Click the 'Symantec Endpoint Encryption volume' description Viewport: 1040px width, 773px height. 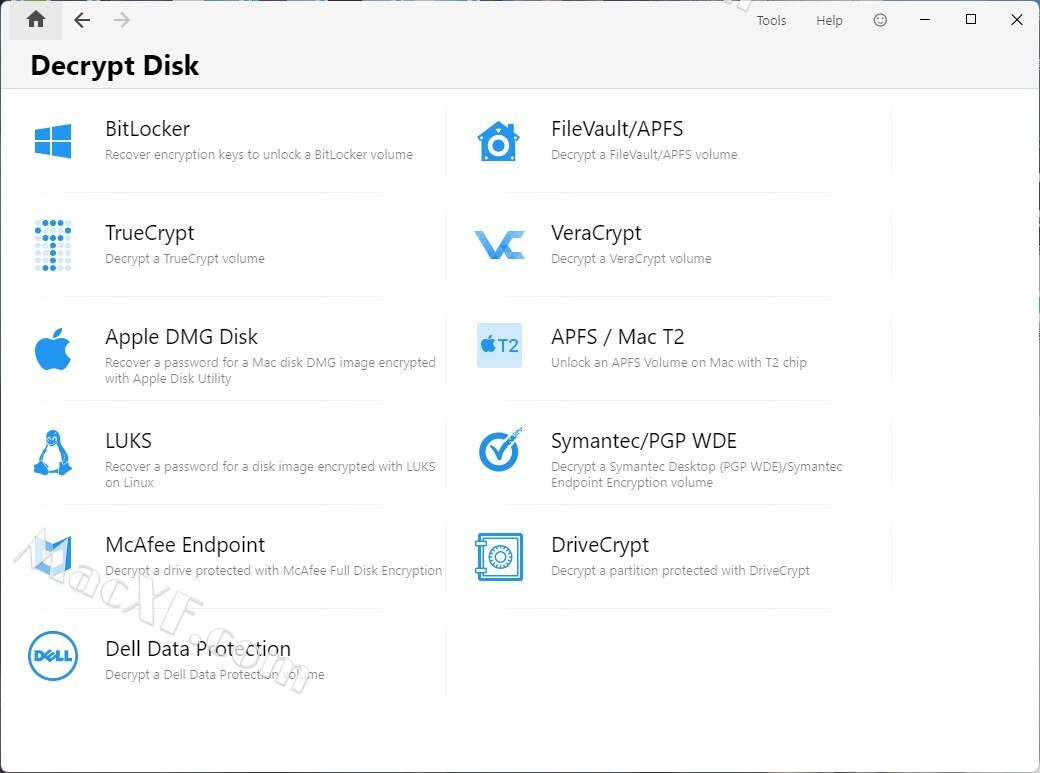(696, 474)
